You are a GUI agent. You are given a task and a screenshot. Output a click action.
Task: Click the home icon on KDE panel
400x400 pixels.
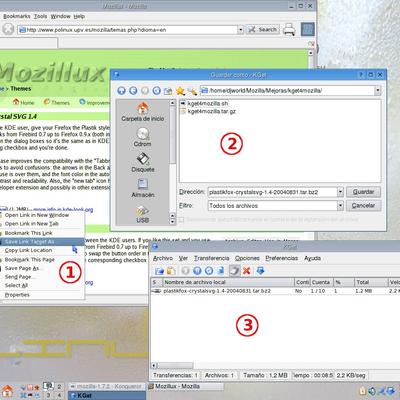[x=7, y=391]
